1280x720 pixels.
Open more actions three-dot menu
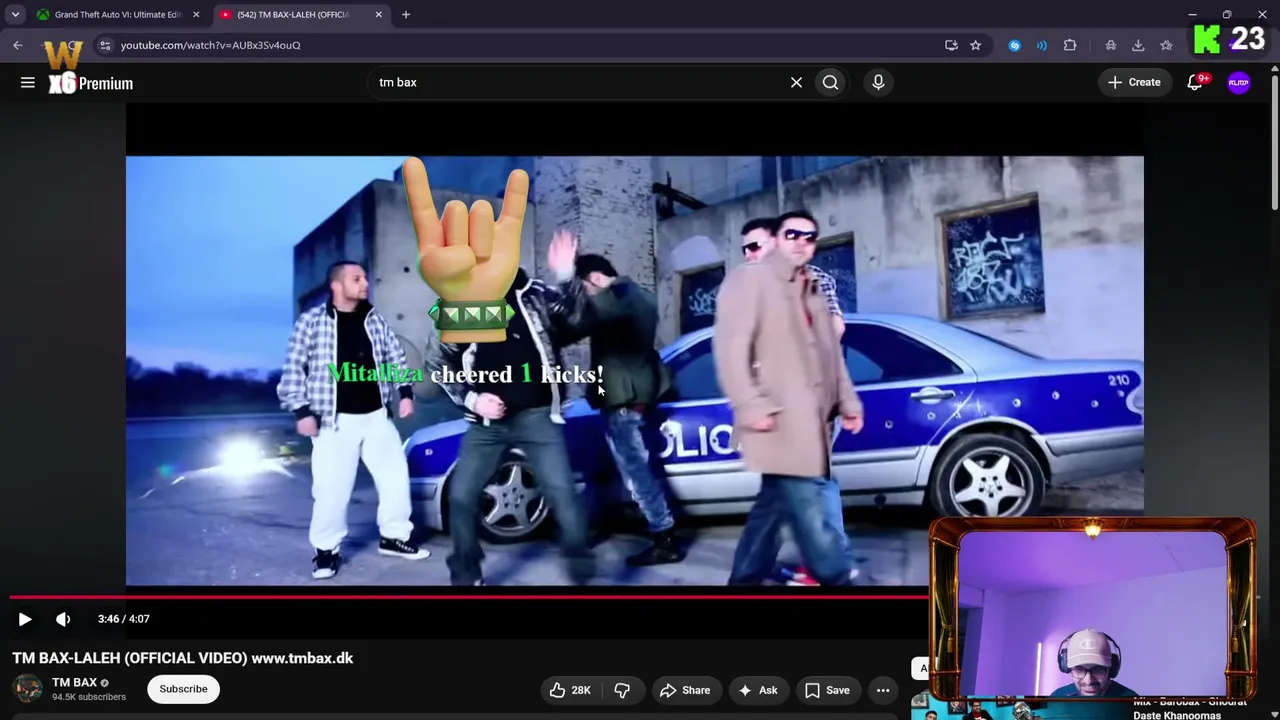click(x=883, y=690)
